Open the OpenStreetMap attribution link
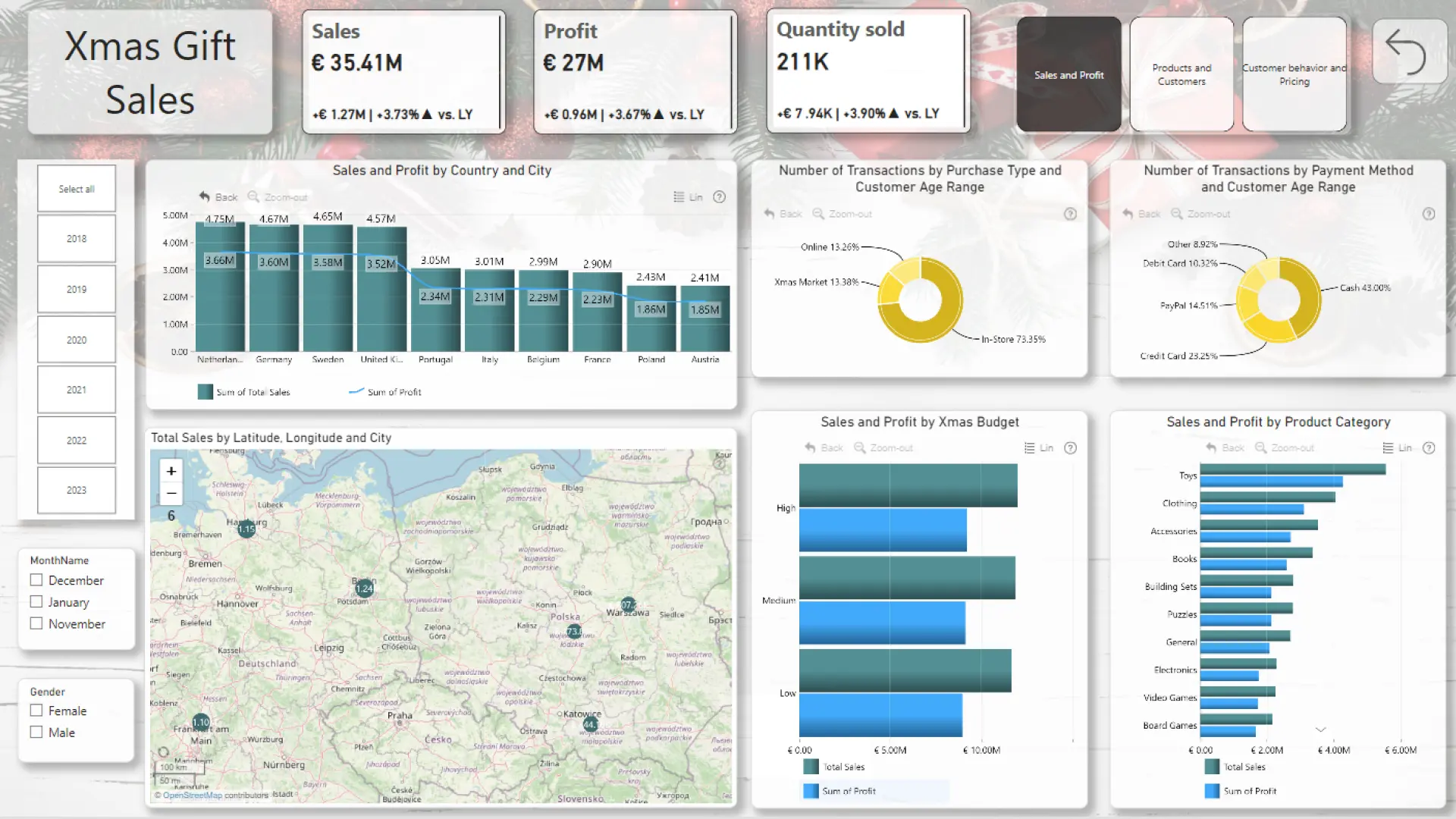Viewport: 1456px width, 819px height. click(193, 795)
